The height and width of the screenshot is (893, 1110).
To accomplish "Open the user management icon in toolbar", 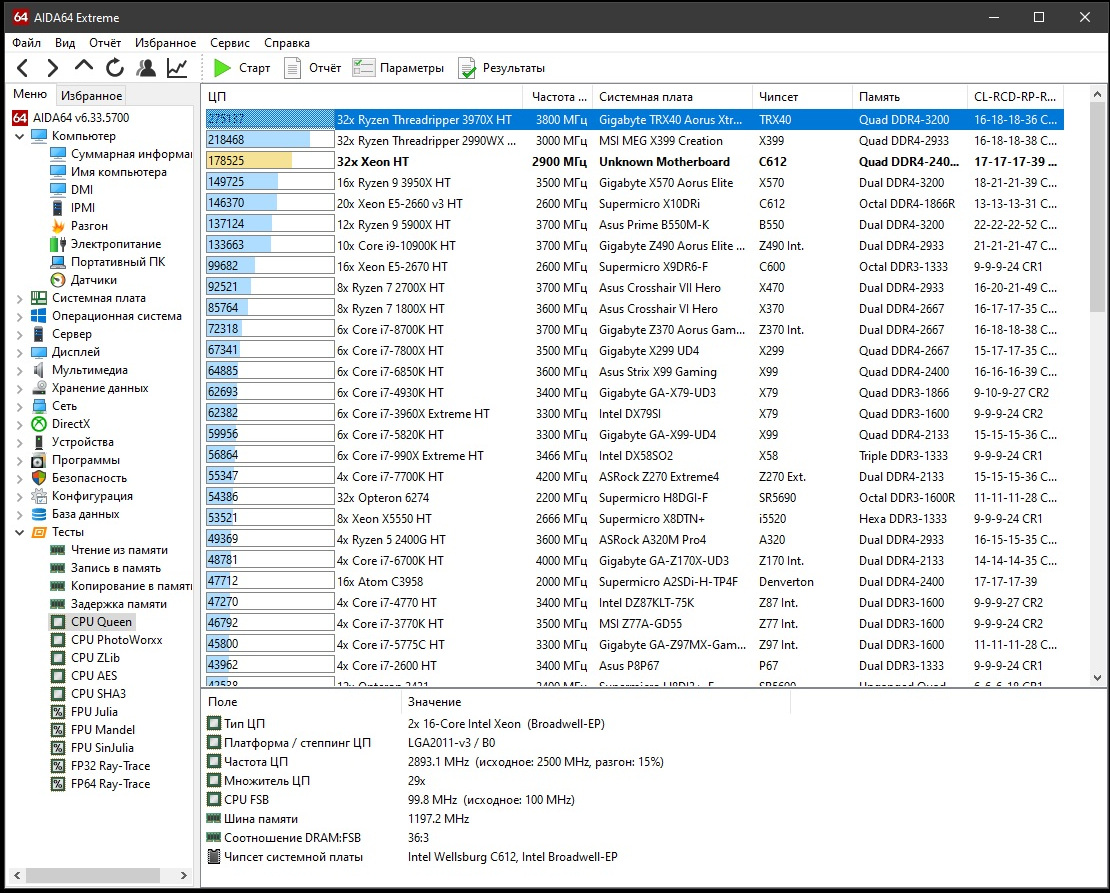I will click(x=146, y=68).
